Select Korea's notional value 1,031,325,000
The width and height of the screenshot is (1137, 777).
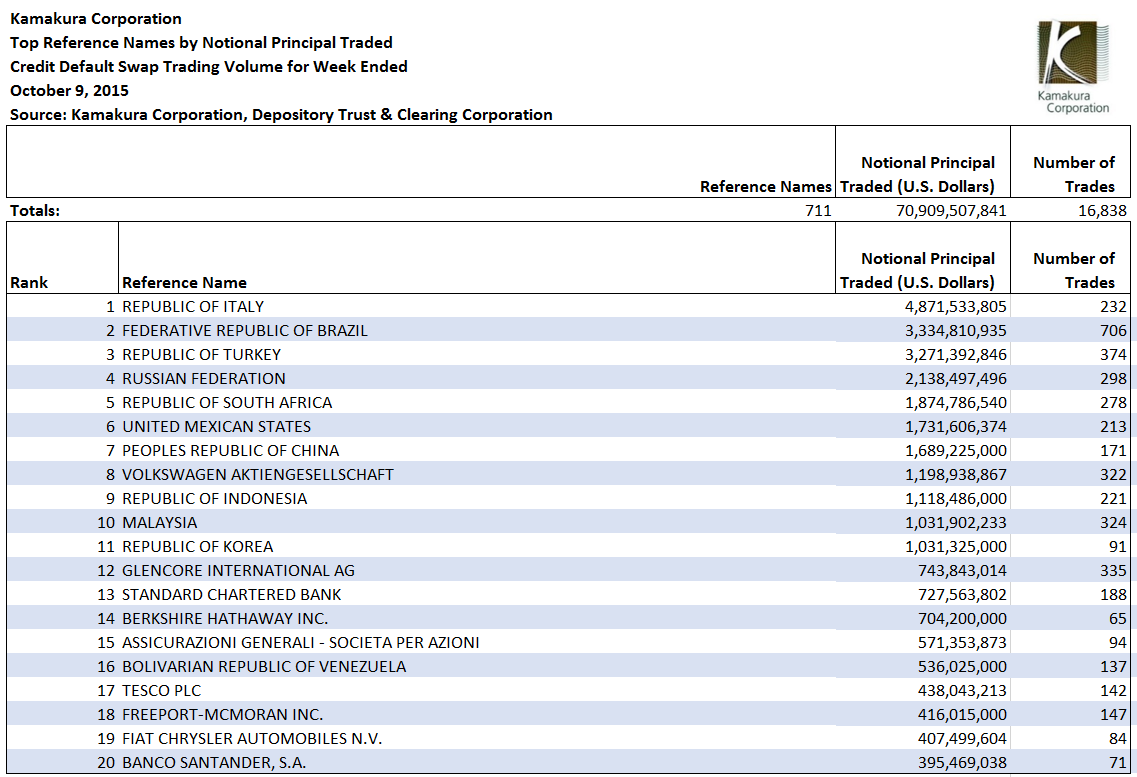point(956,546)
